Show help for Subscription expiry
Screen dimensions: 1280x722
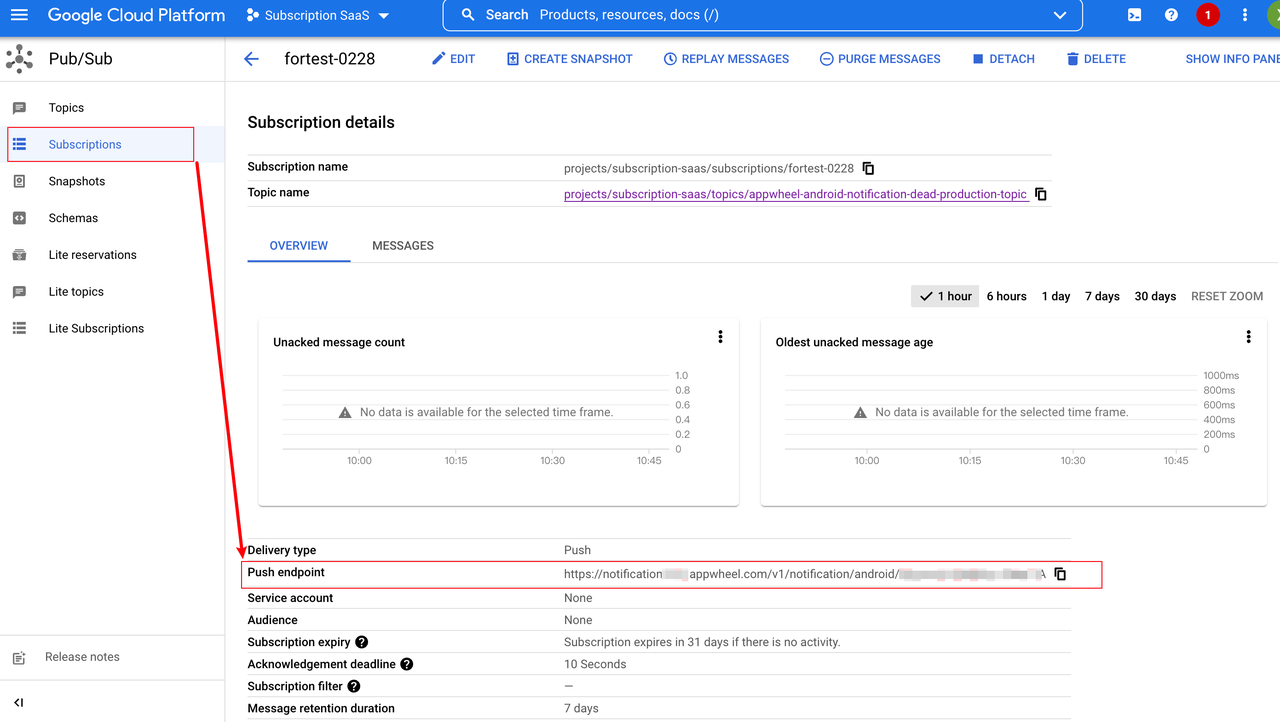pos(362,642)
